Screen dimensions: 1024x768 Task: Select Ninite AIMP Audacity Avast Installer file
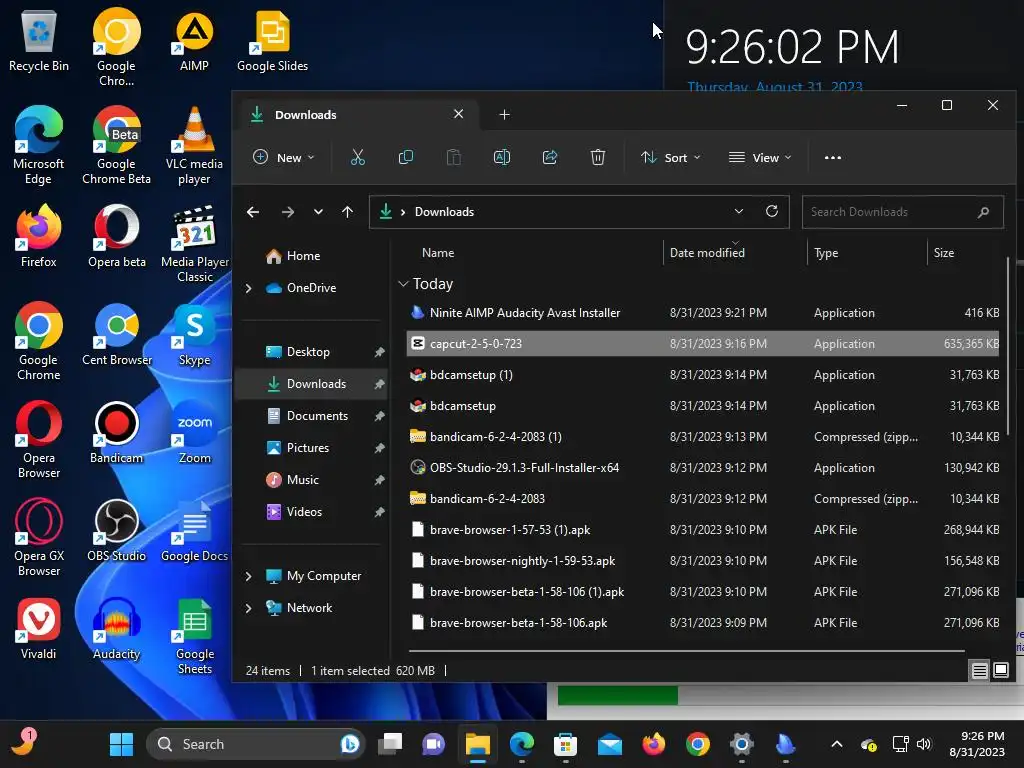[703, 313]
